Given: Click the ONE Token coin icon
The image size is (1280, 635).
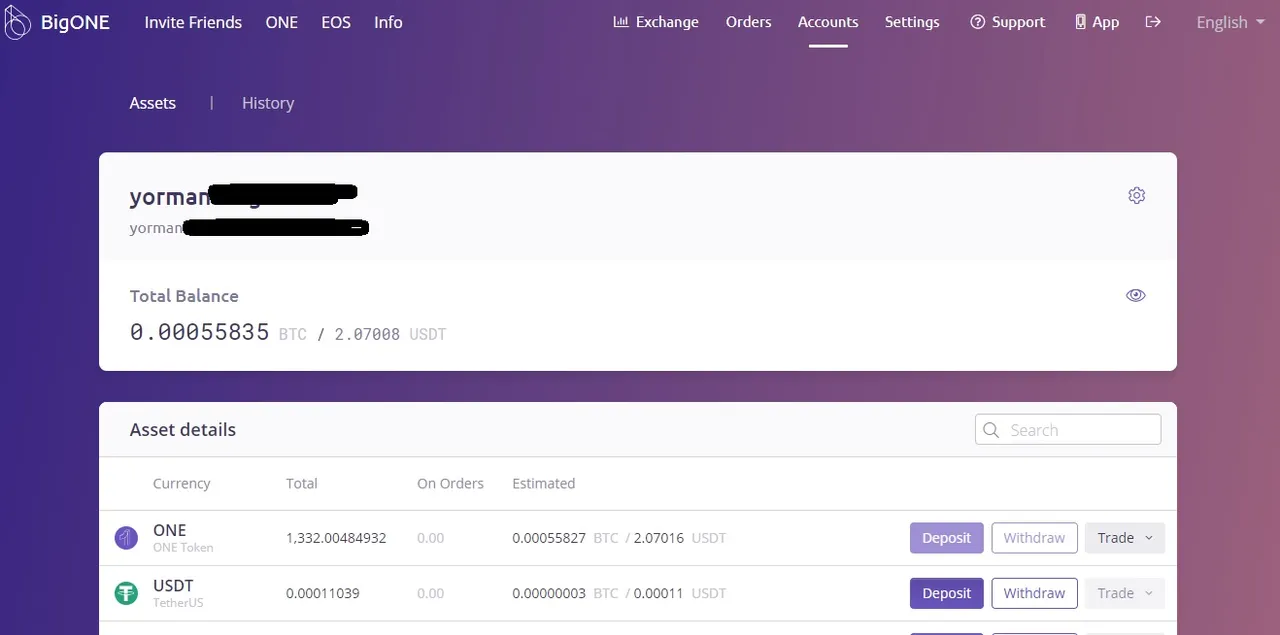Looking at the screenshot, I should (126, 538).
